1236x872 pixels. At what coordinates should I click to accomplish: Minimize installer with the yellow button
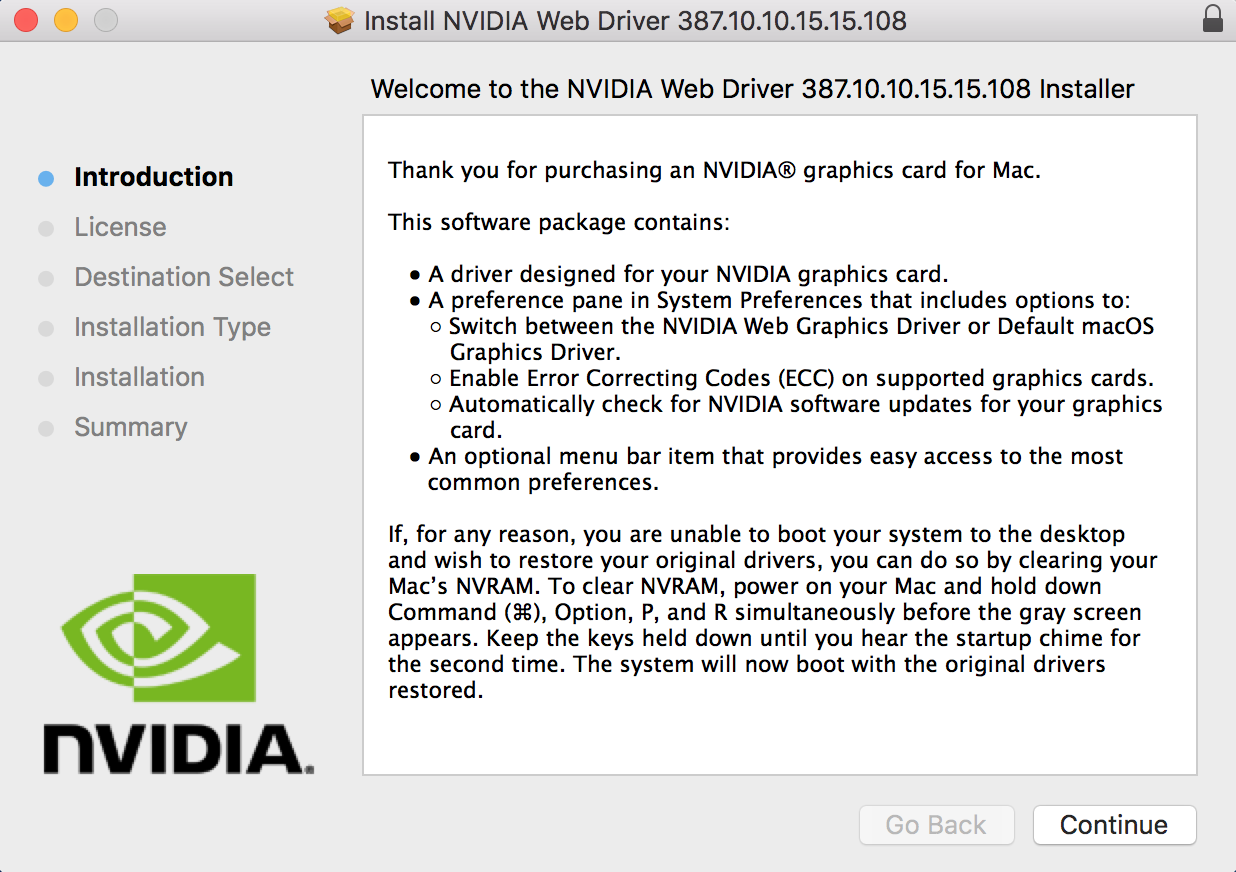pyautogui.click(x=66, y=19)
